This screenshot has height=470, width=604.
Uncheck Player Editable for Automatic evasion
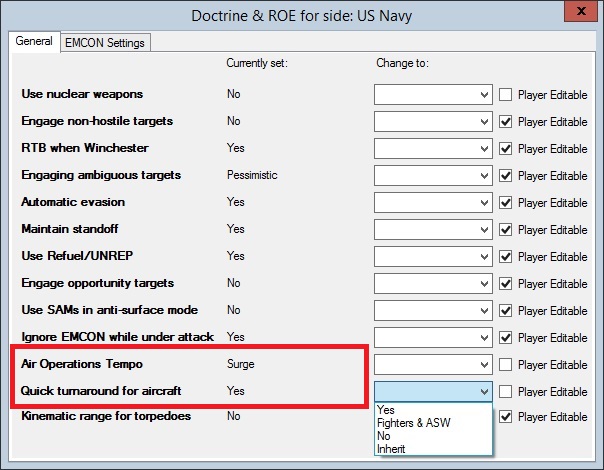(505, 203)
